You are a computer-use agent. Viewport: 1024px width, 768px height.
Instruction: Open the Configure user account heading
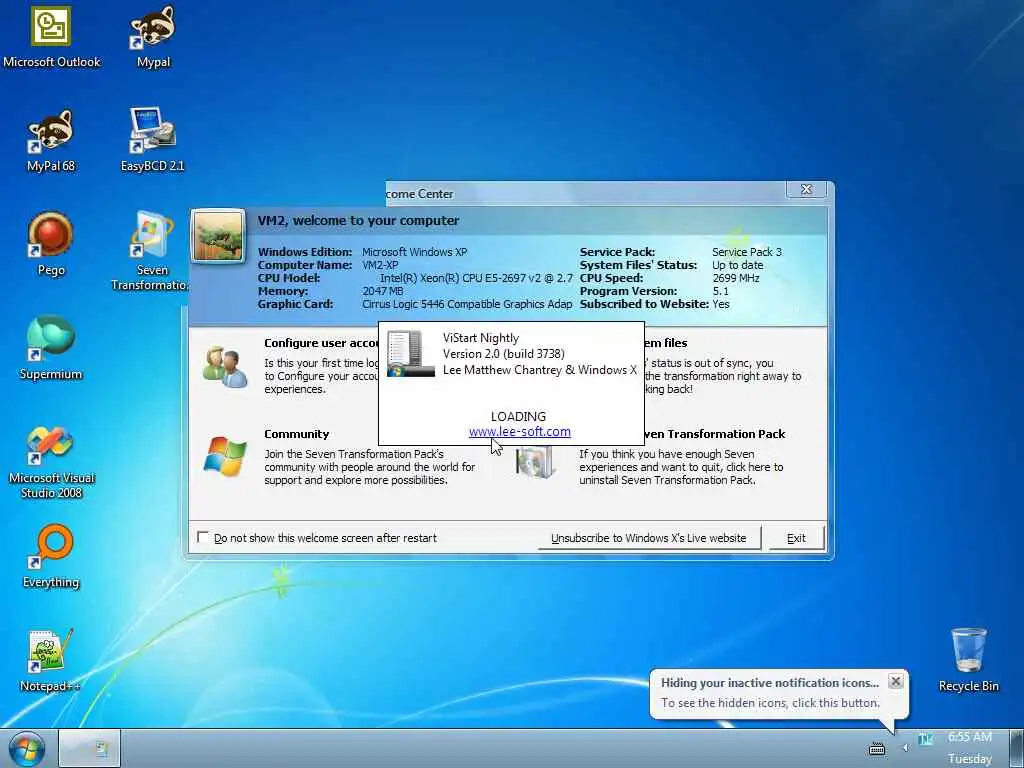point(321,343)
